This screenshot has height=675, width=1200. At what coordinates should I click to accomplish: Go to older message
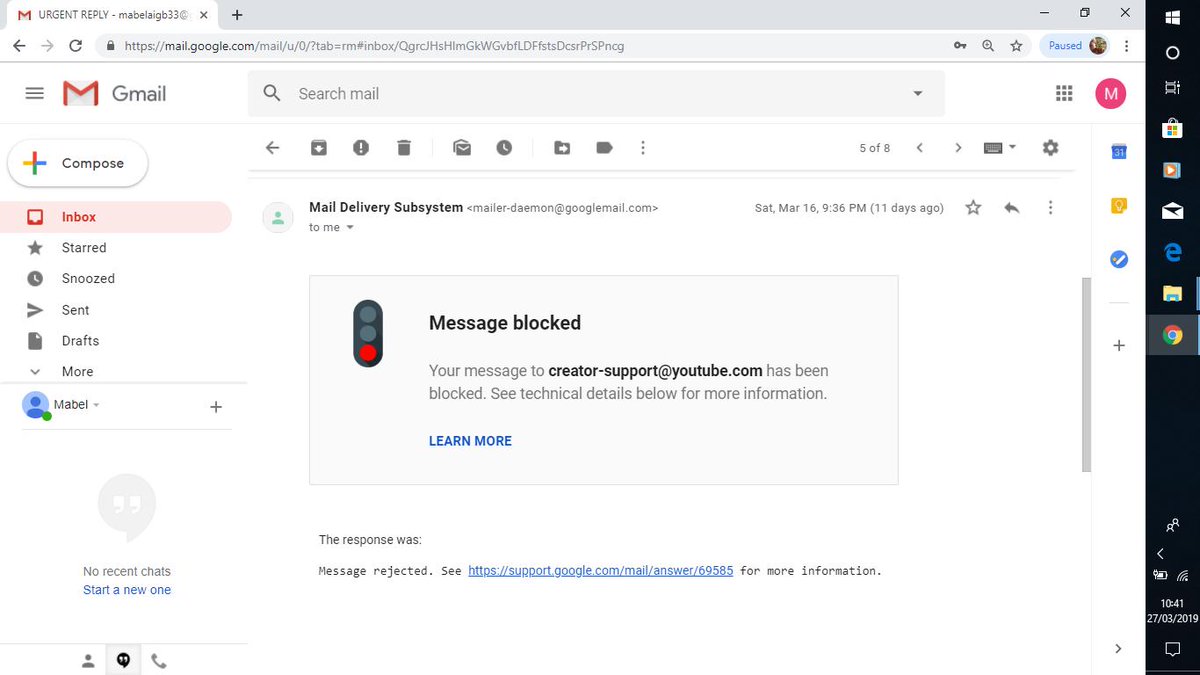click(x=958, y=147)
